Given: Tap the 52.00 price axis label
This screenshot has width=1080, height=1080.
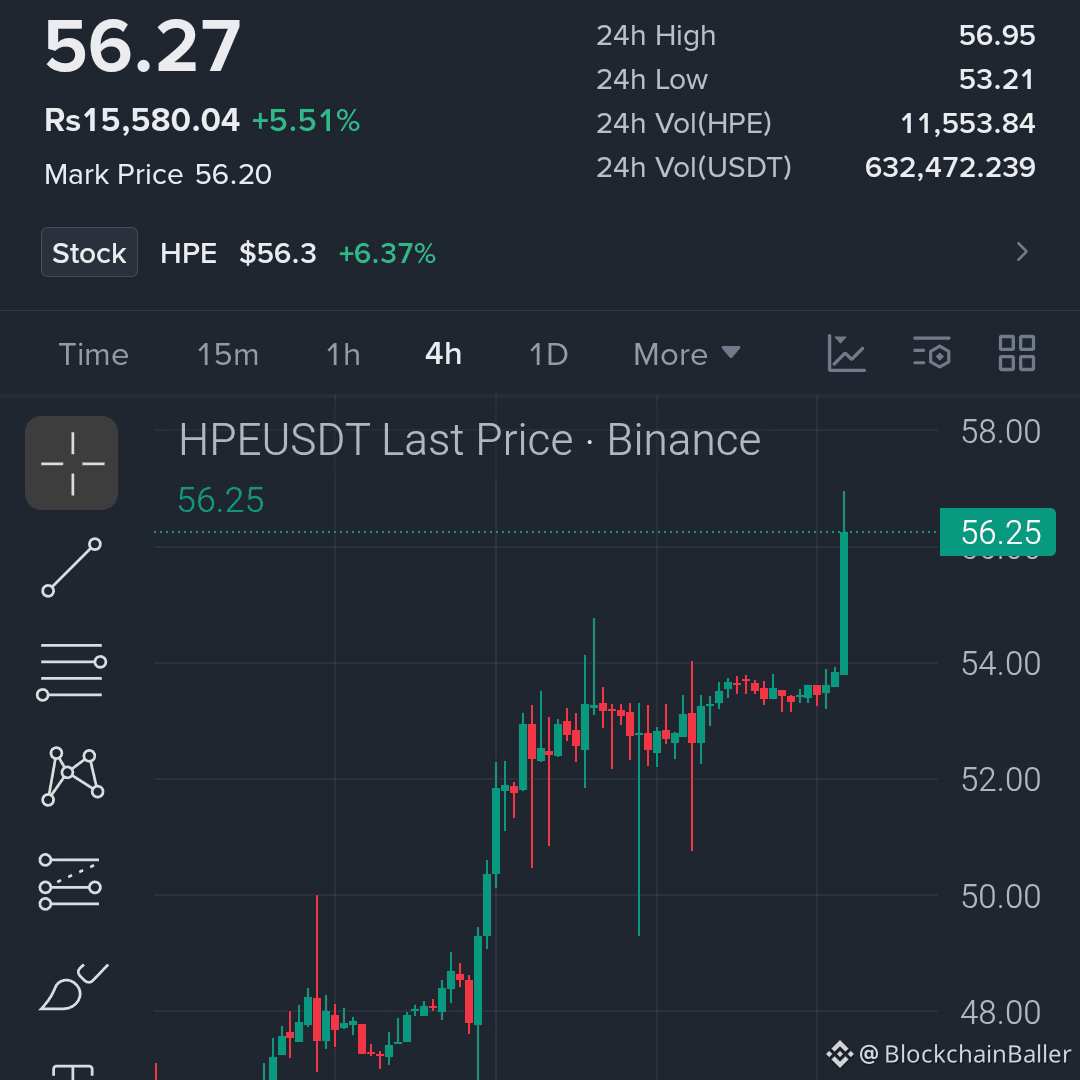Looking at the screenshot, I should (1000, 780).
